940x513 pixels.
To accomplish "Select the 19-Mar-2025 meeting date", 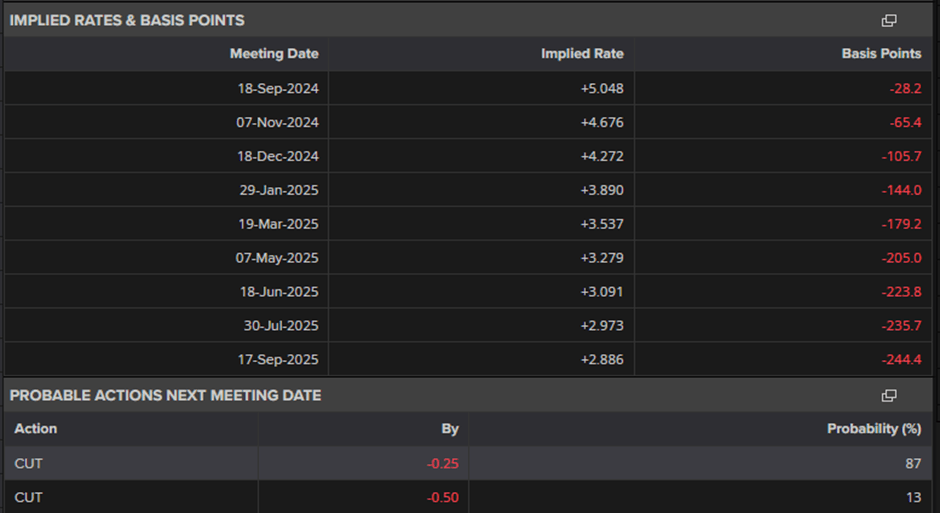I will pyautogui.click(x=278, y=224).
